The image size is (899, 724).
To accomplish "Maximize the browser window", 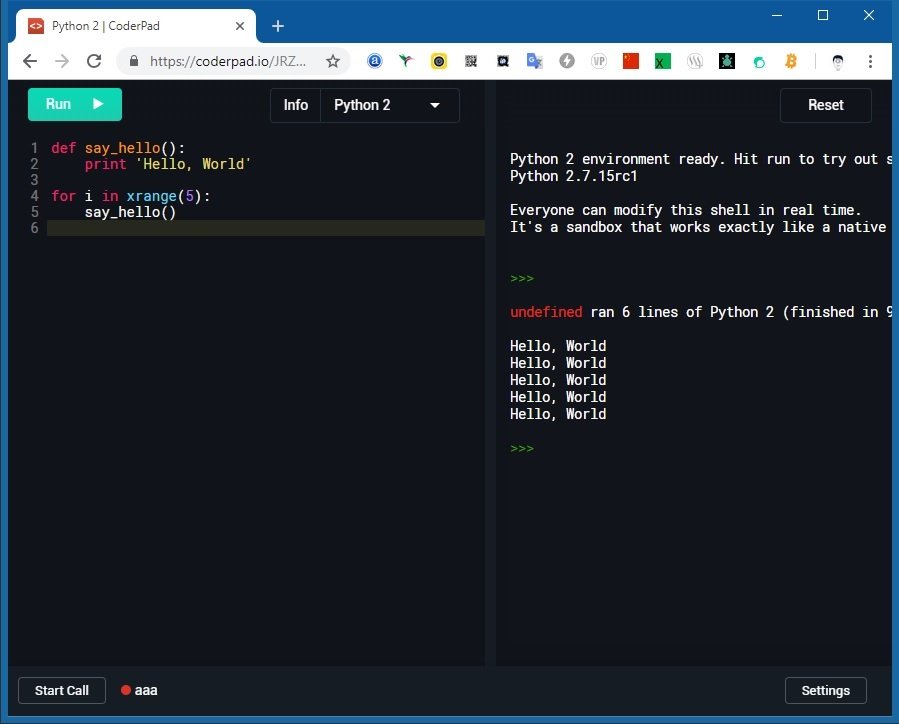I will (x=823, y=15).
